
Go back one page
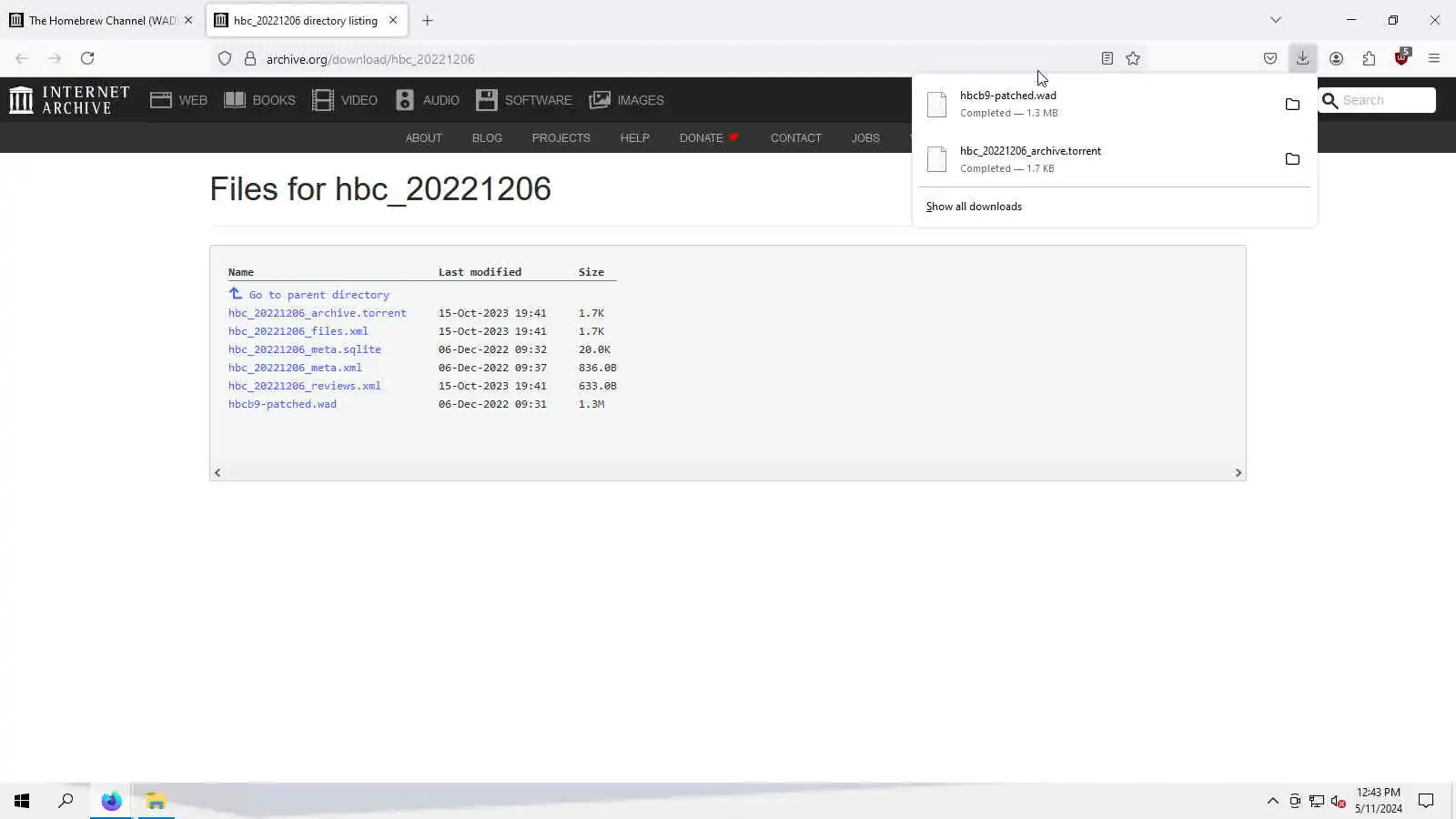tap(22, 58)
